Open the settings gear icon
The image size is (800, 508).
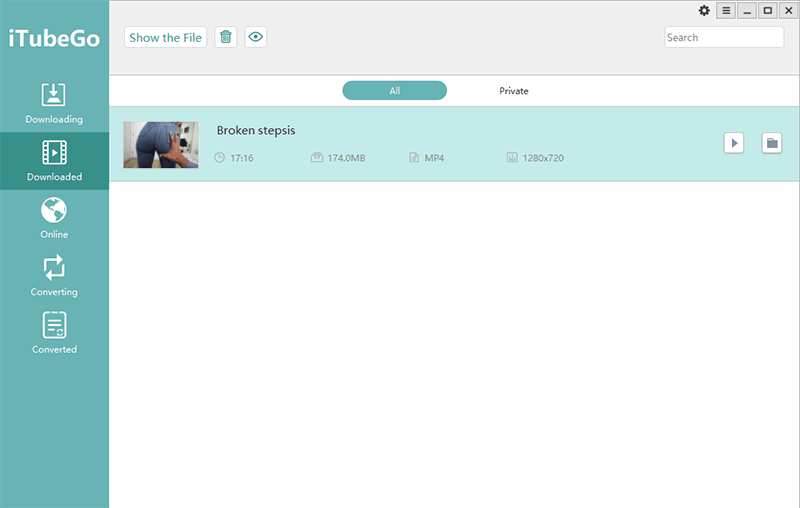coord(704,11)
